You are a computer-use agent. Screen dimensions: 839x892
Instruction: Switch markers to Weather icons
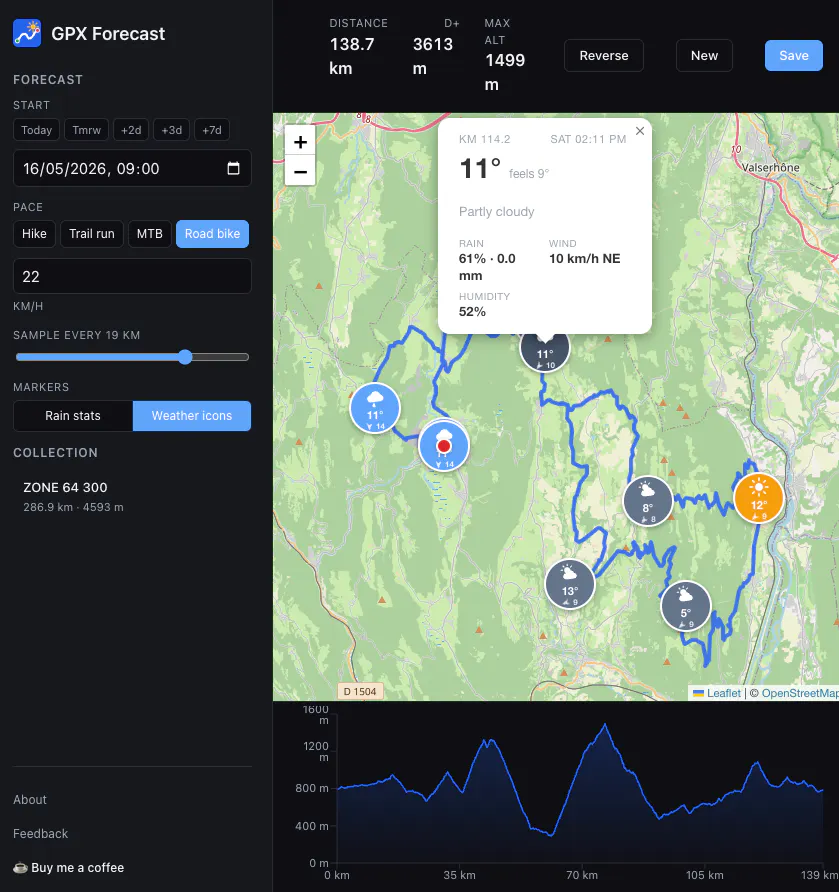192,416
